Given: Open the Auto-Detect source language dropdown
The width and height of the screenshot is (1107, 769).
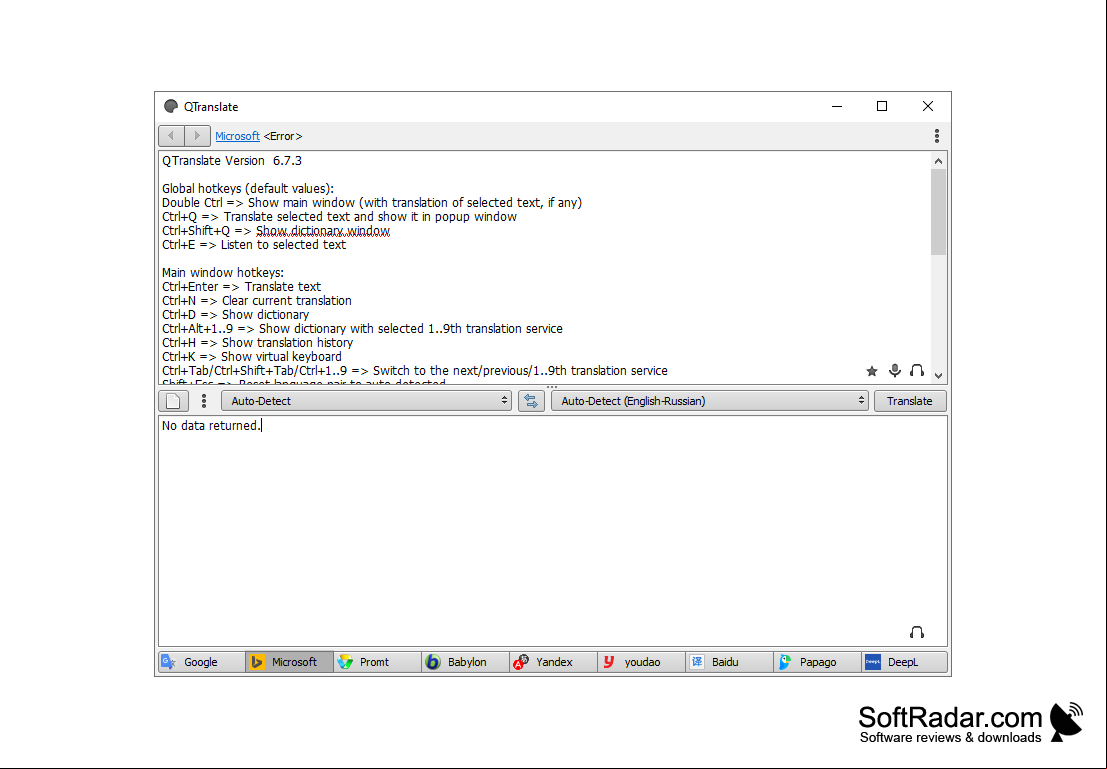Looking at the screenshot, I should pos(366,401).
